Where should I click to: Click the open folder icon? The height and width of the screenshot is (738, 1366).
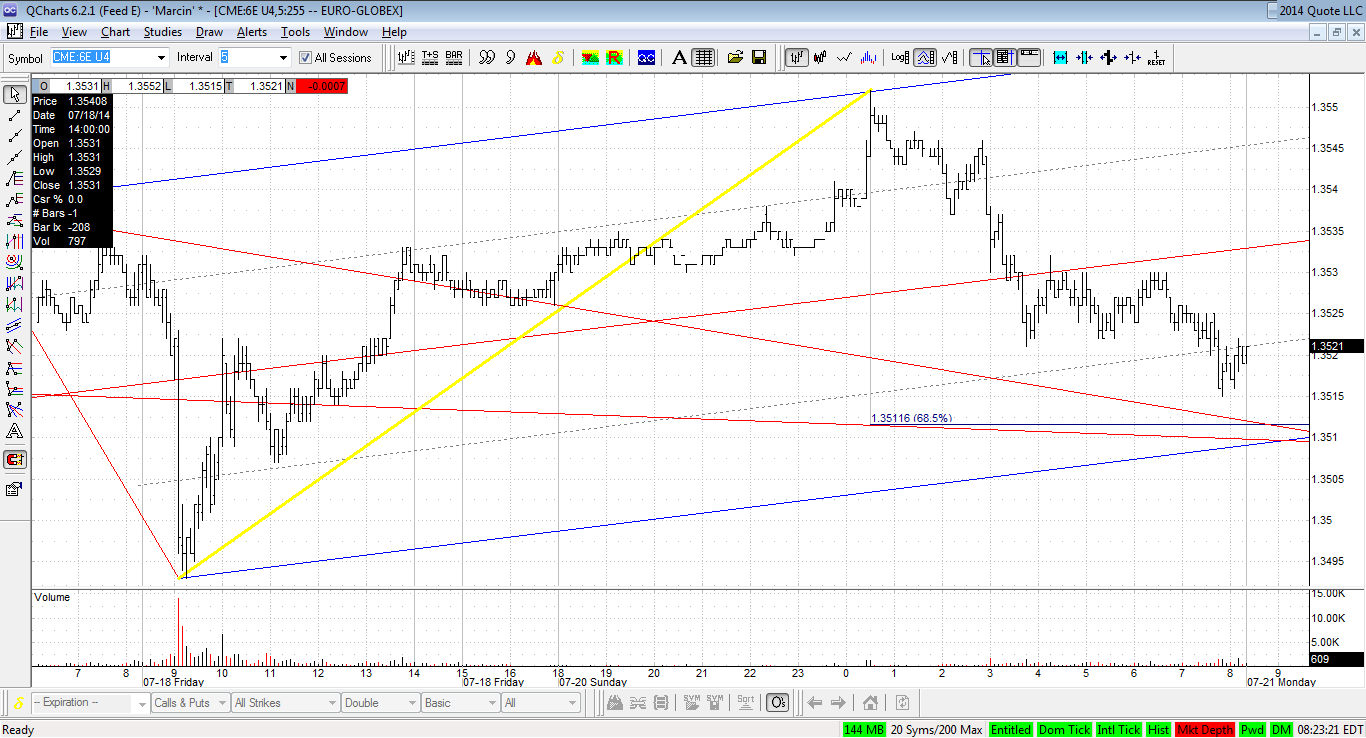pos(736,58)
